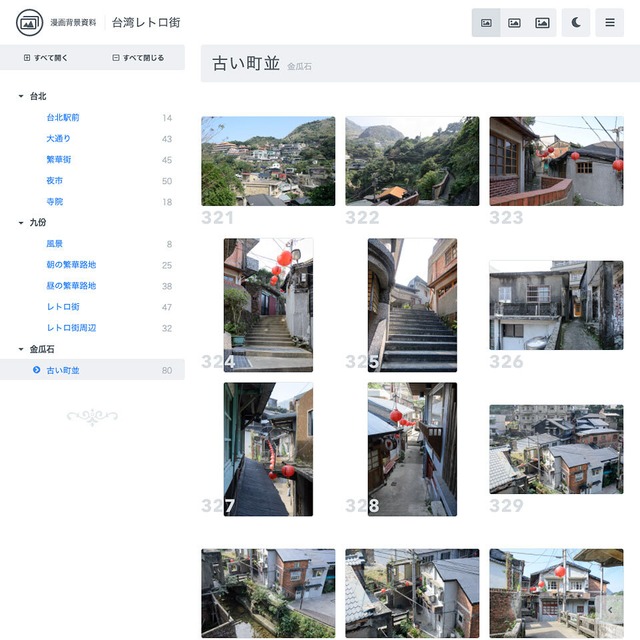Screen dimensions: 640x640
Task: Click the 漫画背景資料 header text
Action: click(73, 23)
